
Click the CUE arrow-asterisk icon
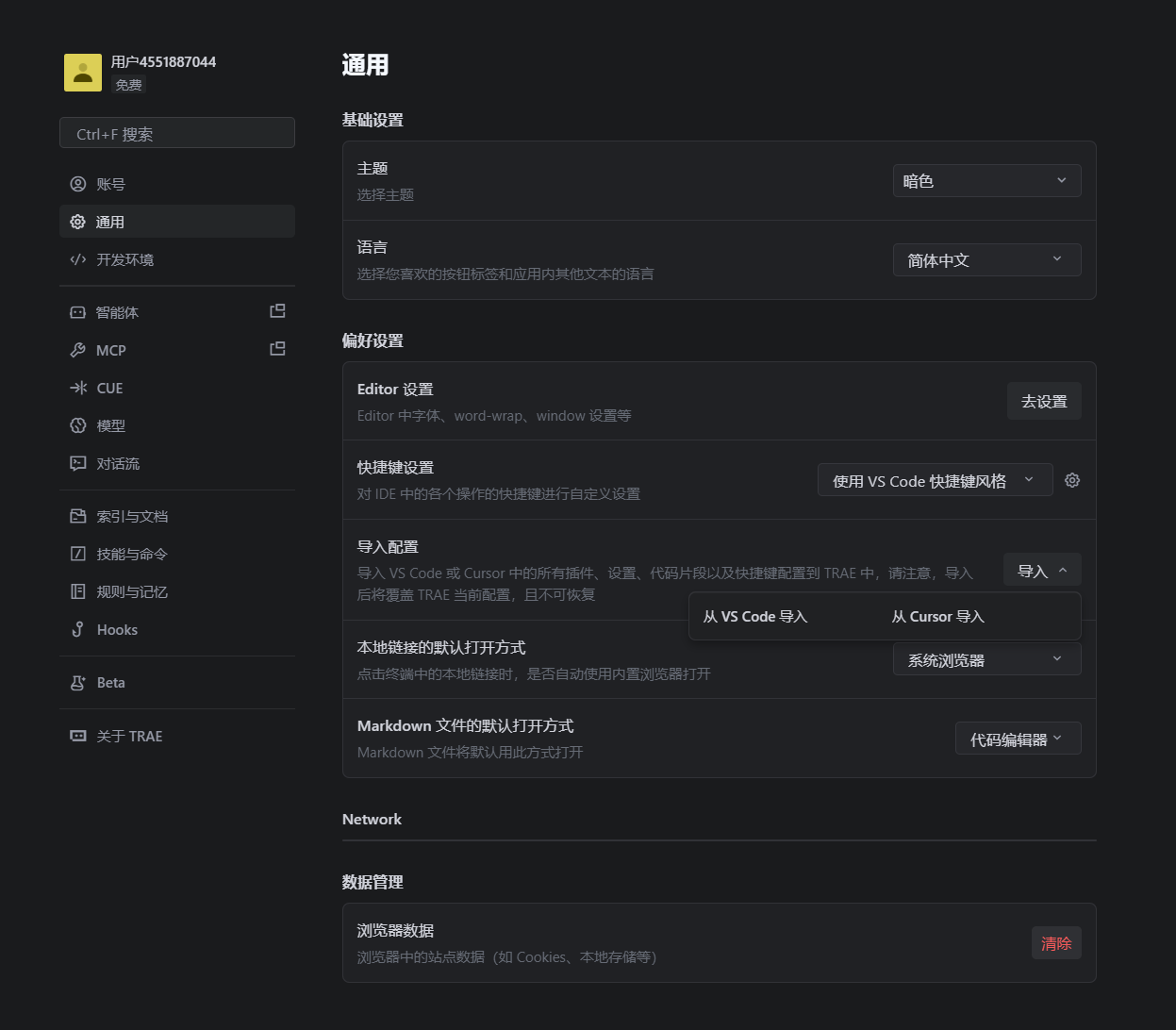pos(78,388)
